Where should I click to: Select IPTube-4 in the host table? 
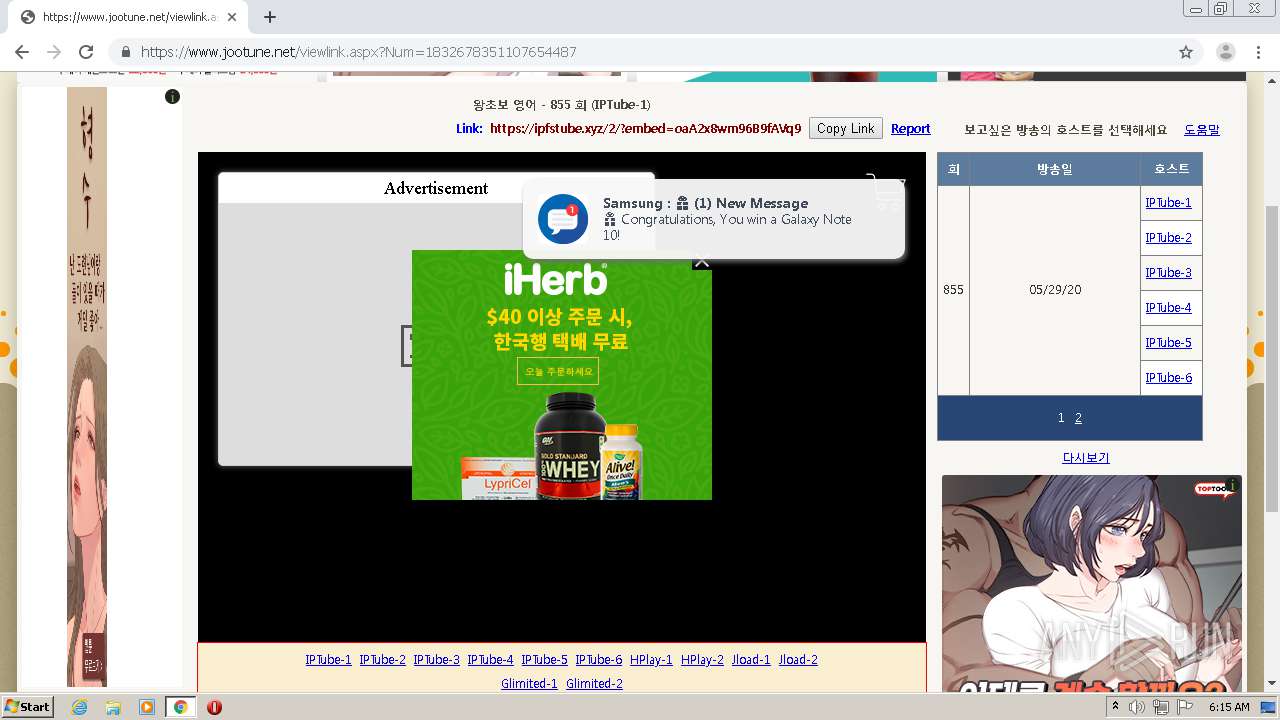1168,308
